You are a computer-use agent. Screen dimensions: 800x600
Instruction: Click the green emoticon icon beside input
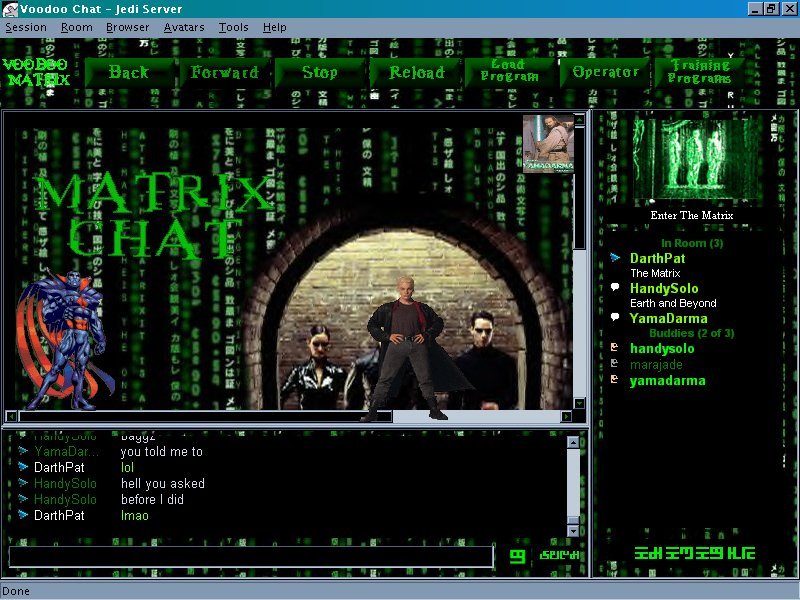tap(517, 556)
